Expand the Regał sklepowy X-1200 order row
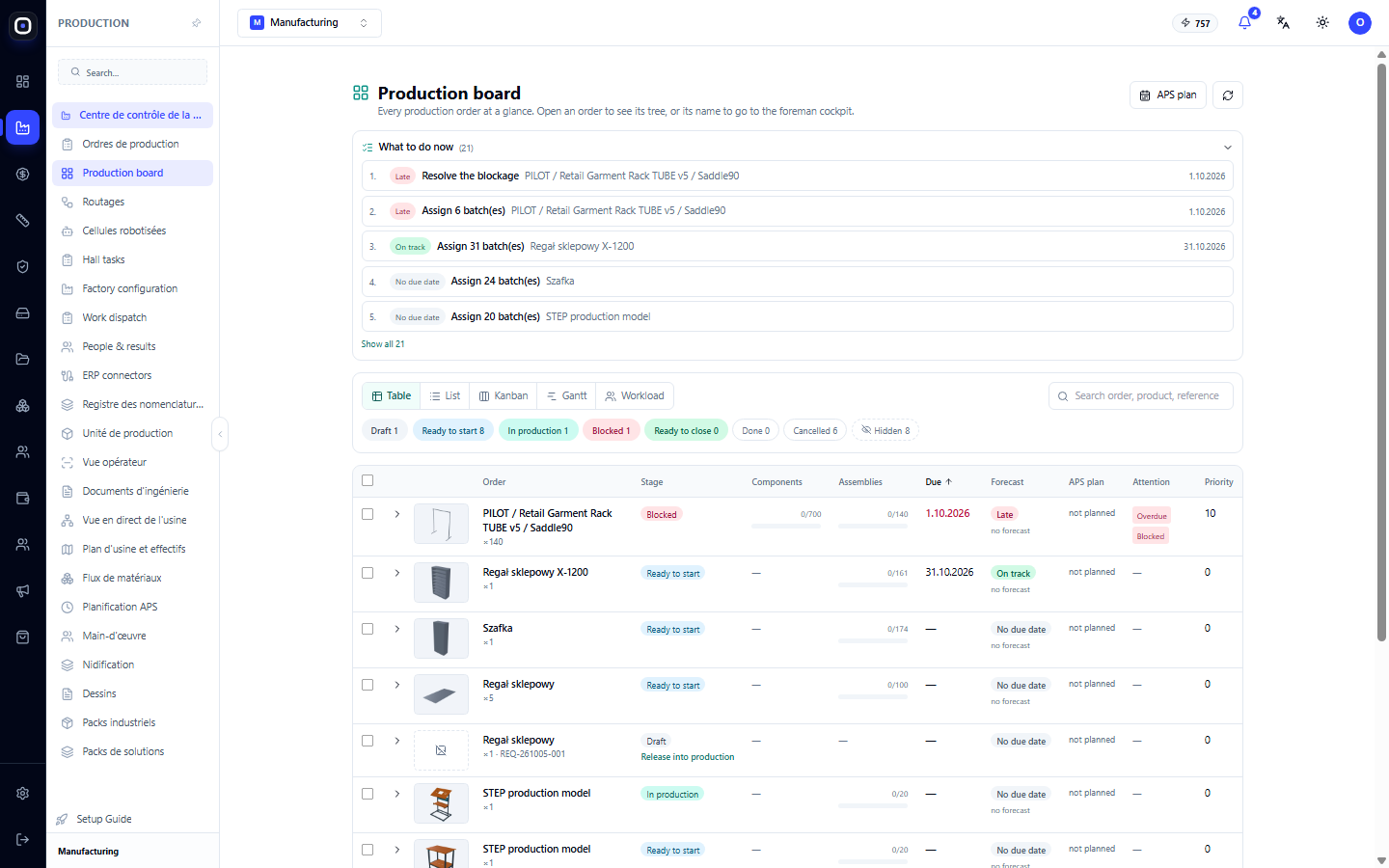The image size is (1389, 868). (x=397, y=573)
